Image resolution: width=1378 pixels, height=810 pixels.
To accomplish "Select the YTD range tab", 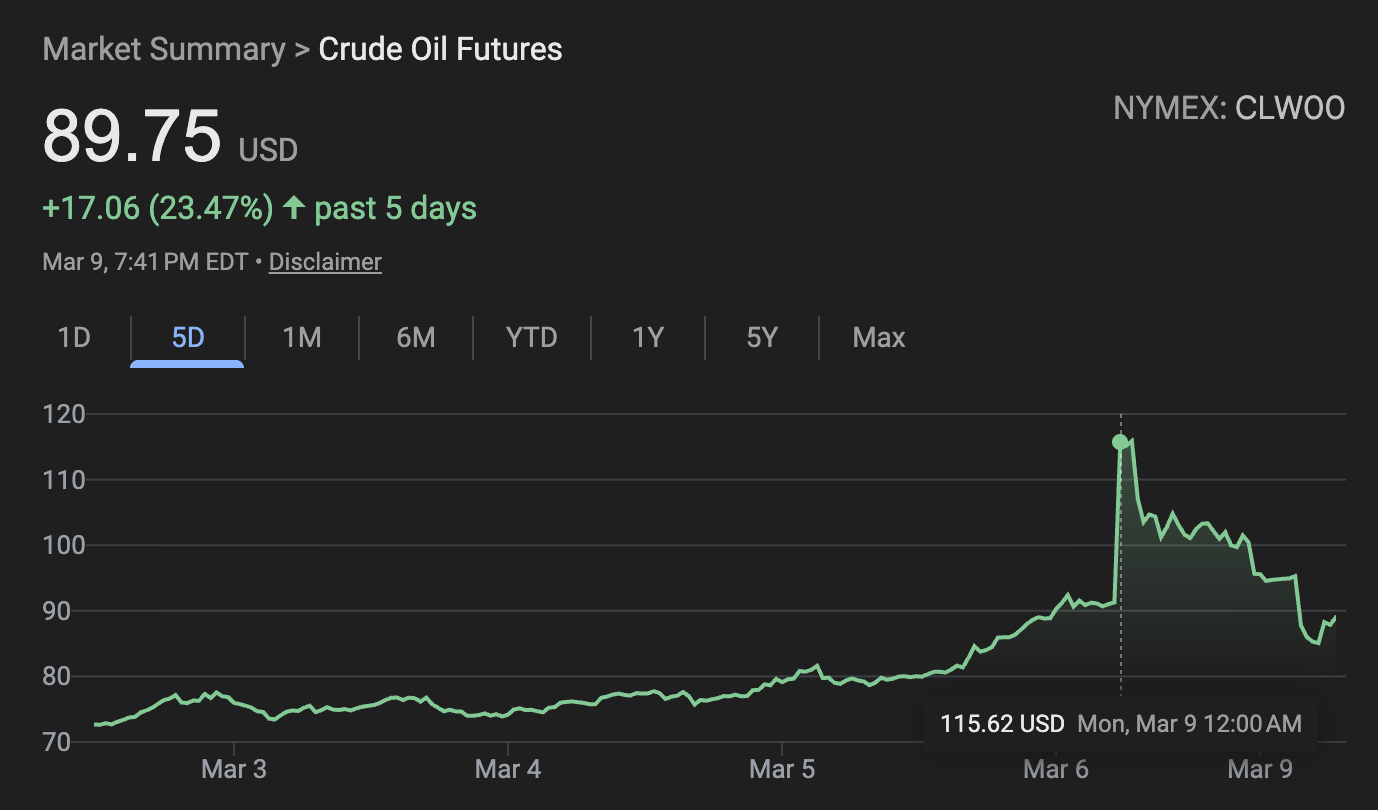I will (x=531, y=338).
